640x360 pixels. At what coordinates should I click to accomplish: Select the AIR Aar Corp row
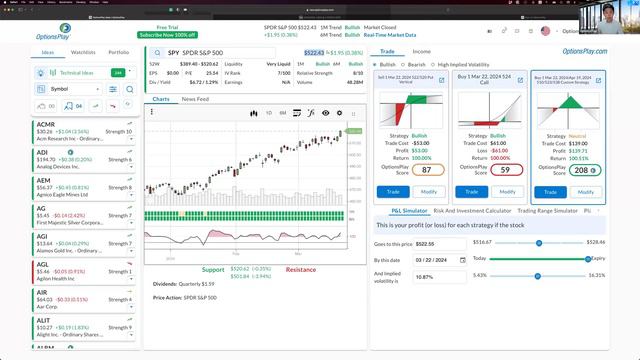point(84,300)
